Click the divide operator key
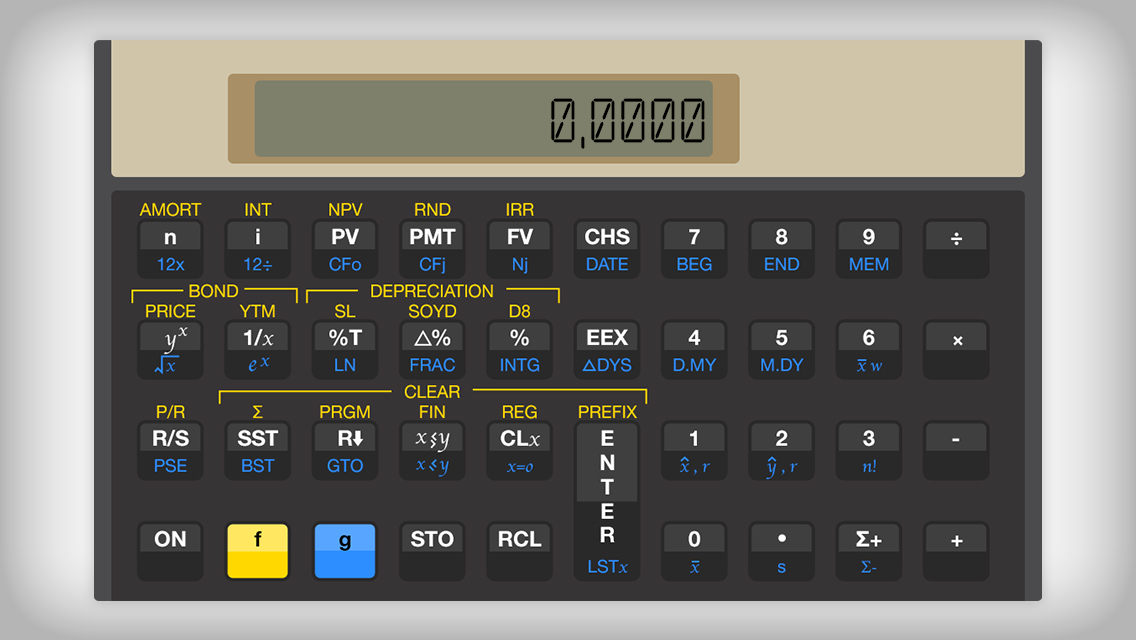The height and width of the screenshot is (640, 1136). [956, 249]
